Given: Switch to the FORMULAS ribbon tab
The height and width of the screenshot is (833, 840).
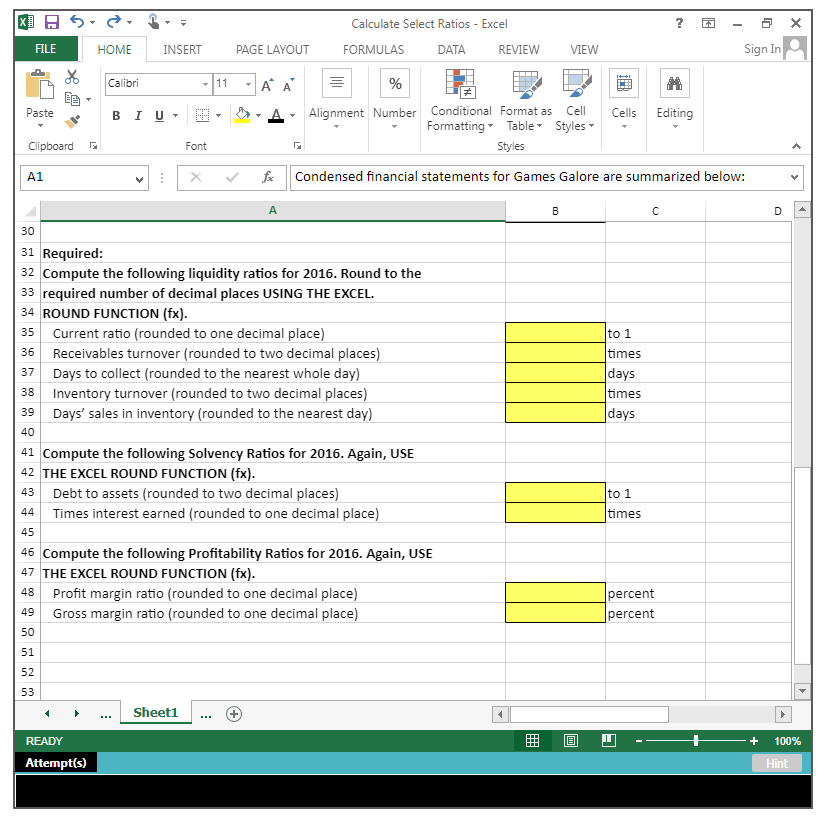Looking at the screenshot, I should coord(373,49).
